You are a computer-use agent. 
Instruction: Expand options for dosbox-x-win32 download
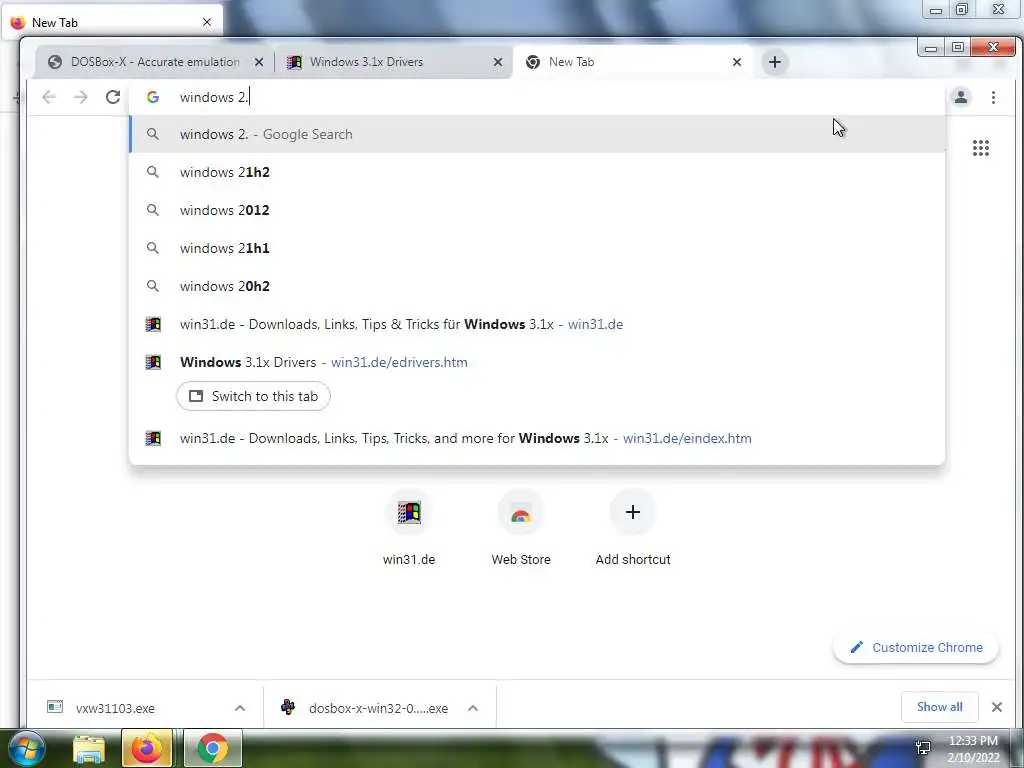click(x=473, y=708)
